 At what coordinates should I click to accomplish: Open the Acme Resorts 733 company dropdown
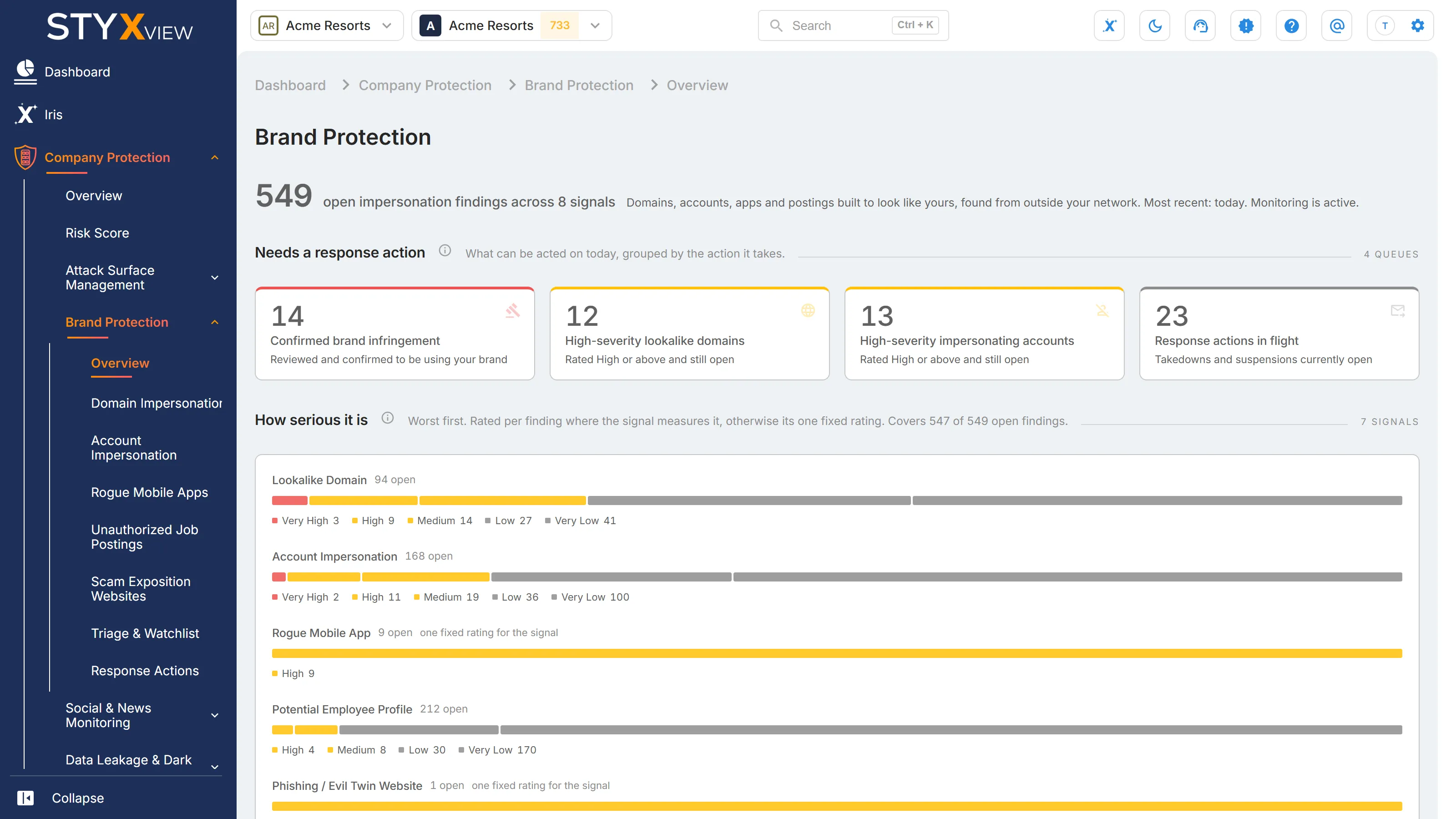coord(511,25)
